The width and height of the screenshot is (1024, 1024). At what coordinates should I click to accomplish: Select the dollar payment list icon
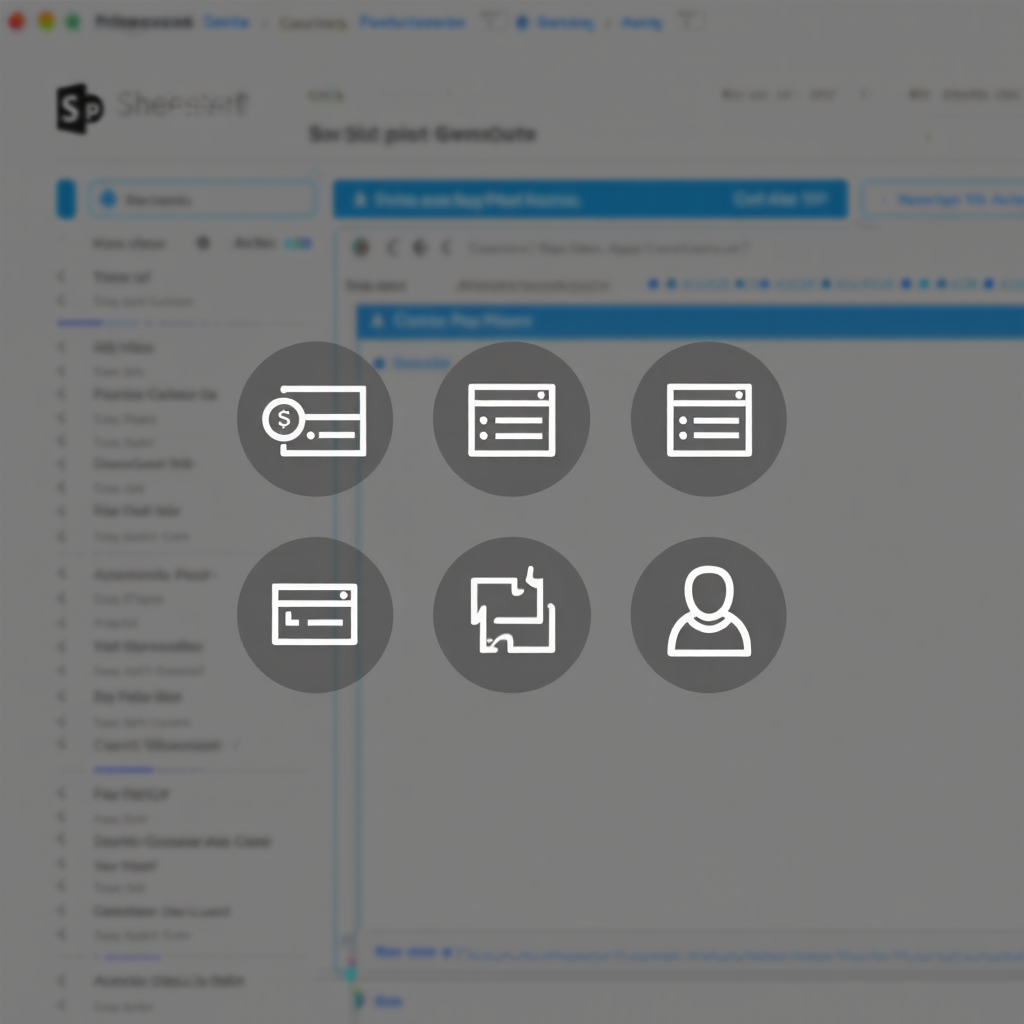(x=315, y=418)
